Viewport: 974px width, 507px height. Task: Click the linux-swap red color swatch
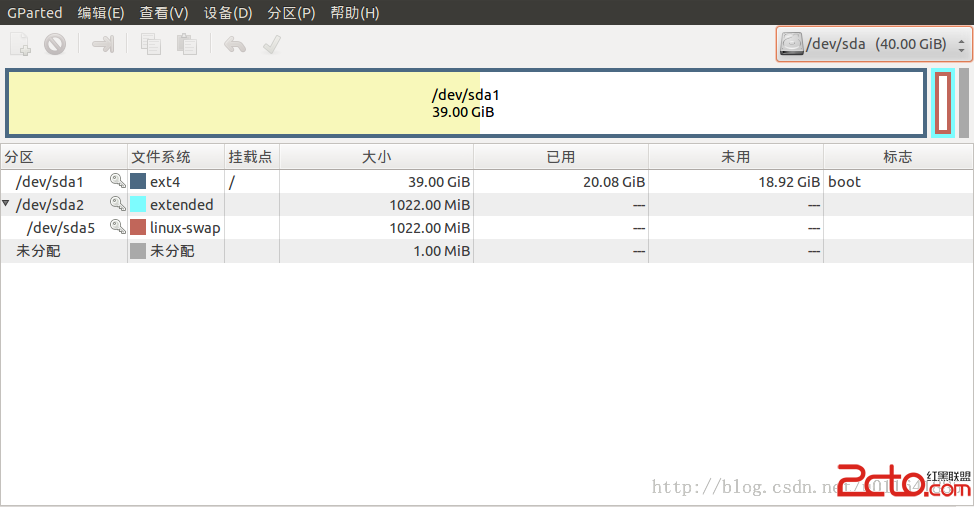(x=138, y=227)
